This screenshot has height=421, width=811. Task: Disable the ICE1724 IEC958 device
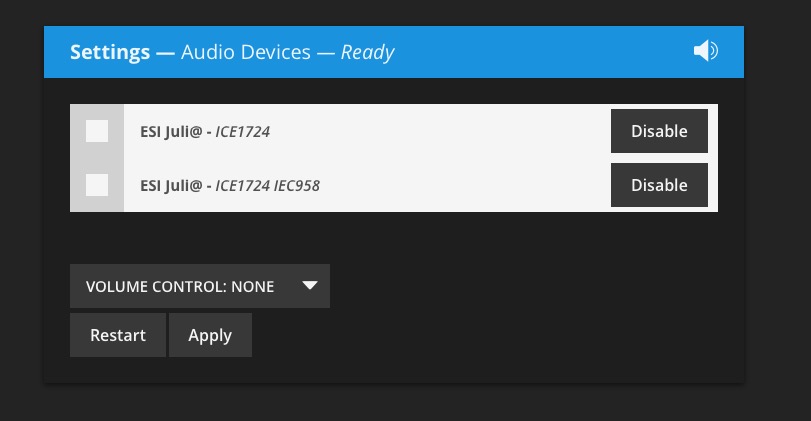(659, 185)
